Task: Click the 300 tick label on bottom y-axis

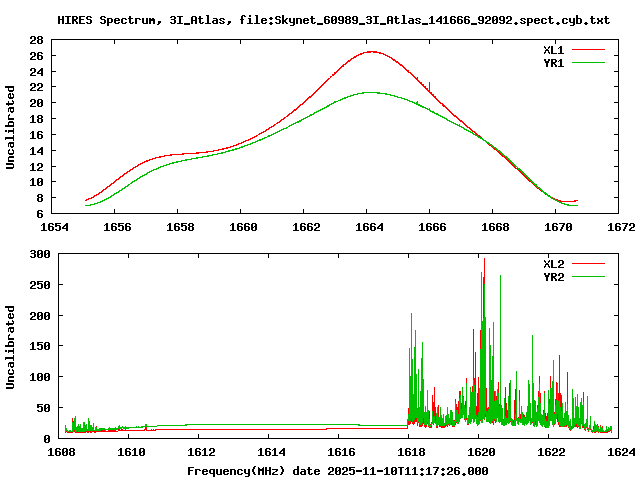Action: pos(38,254)
